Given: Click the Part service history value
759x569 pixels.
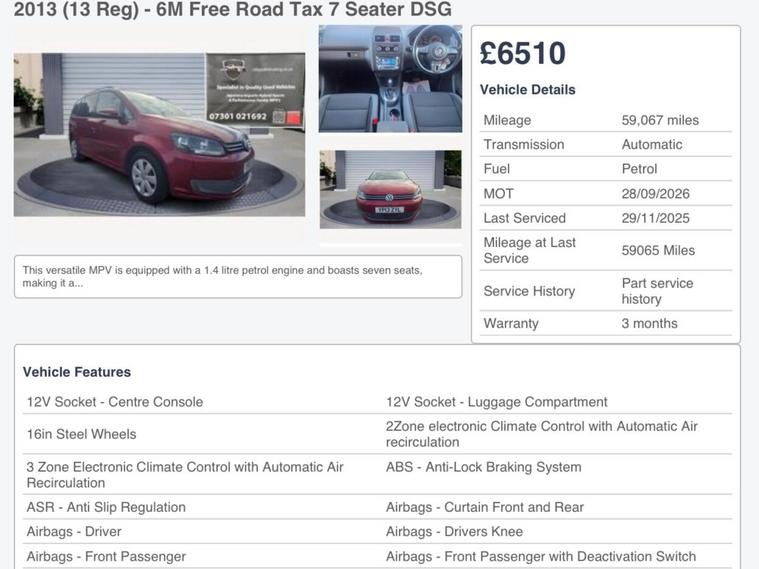Looking at the screenshot, I should (x=657, y=291).
